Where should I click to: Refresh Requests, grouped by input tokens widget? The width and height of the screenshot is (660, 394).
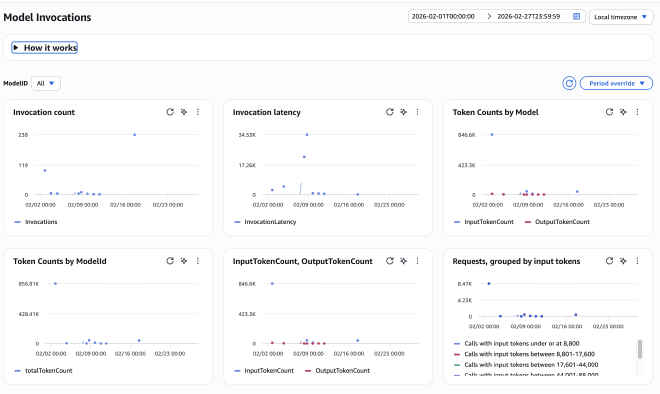(x=609, y=261)
